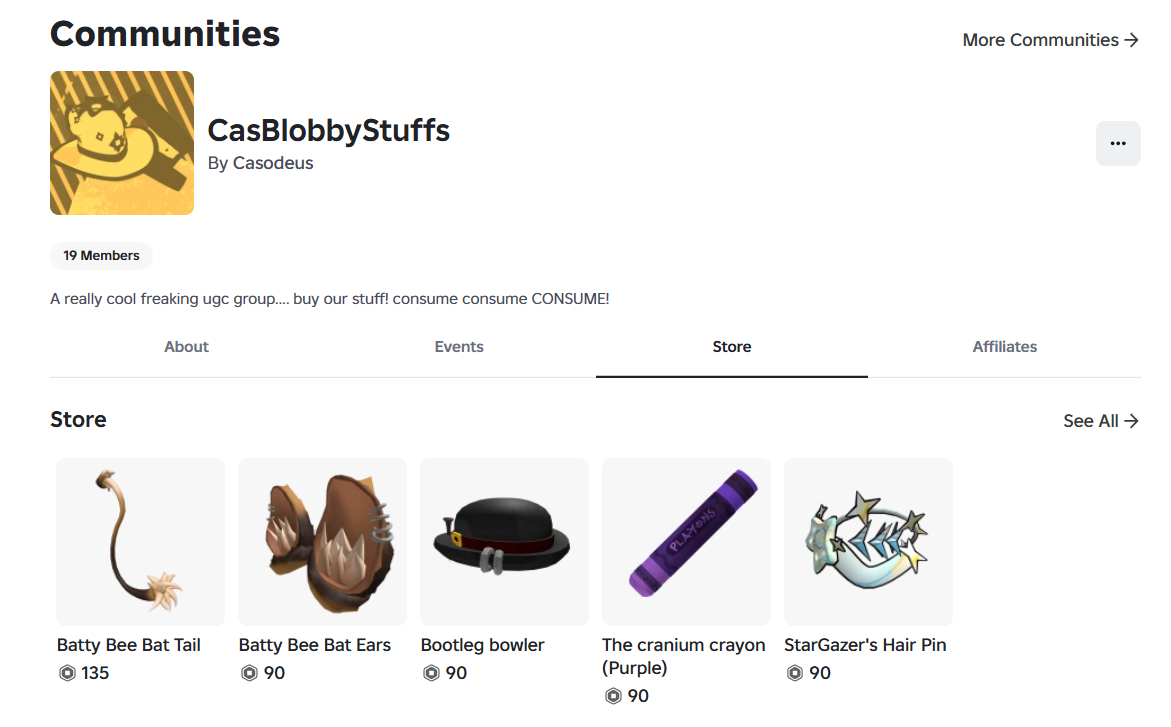Click the Batty Bee Bat Tail thumbnail

pyautogui.click(x=140, y=542)
